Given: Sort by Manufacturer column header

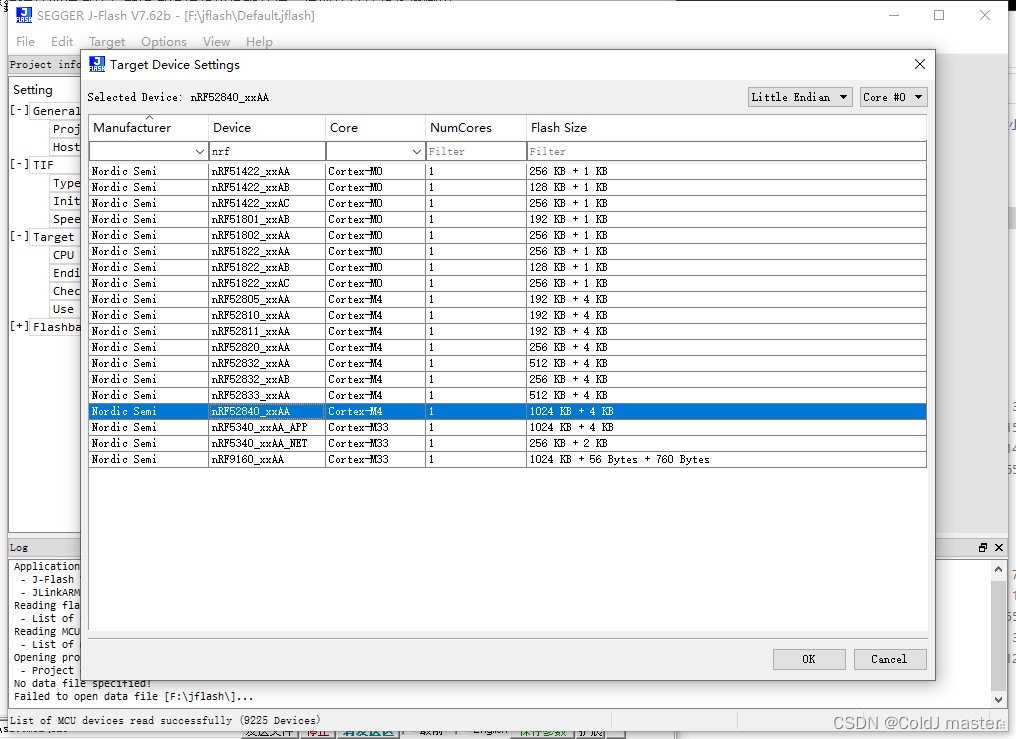Looking at the screenshot, I should (x=148, y=128).
